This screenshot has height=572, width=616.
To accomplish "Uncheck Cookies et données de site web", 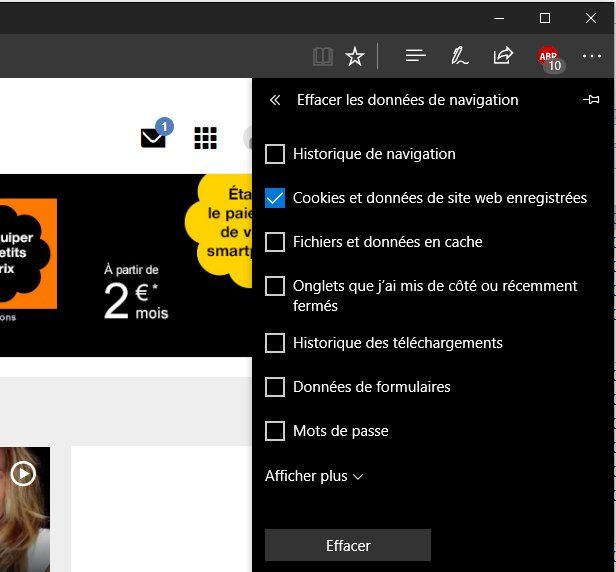I will pos(275,198).
